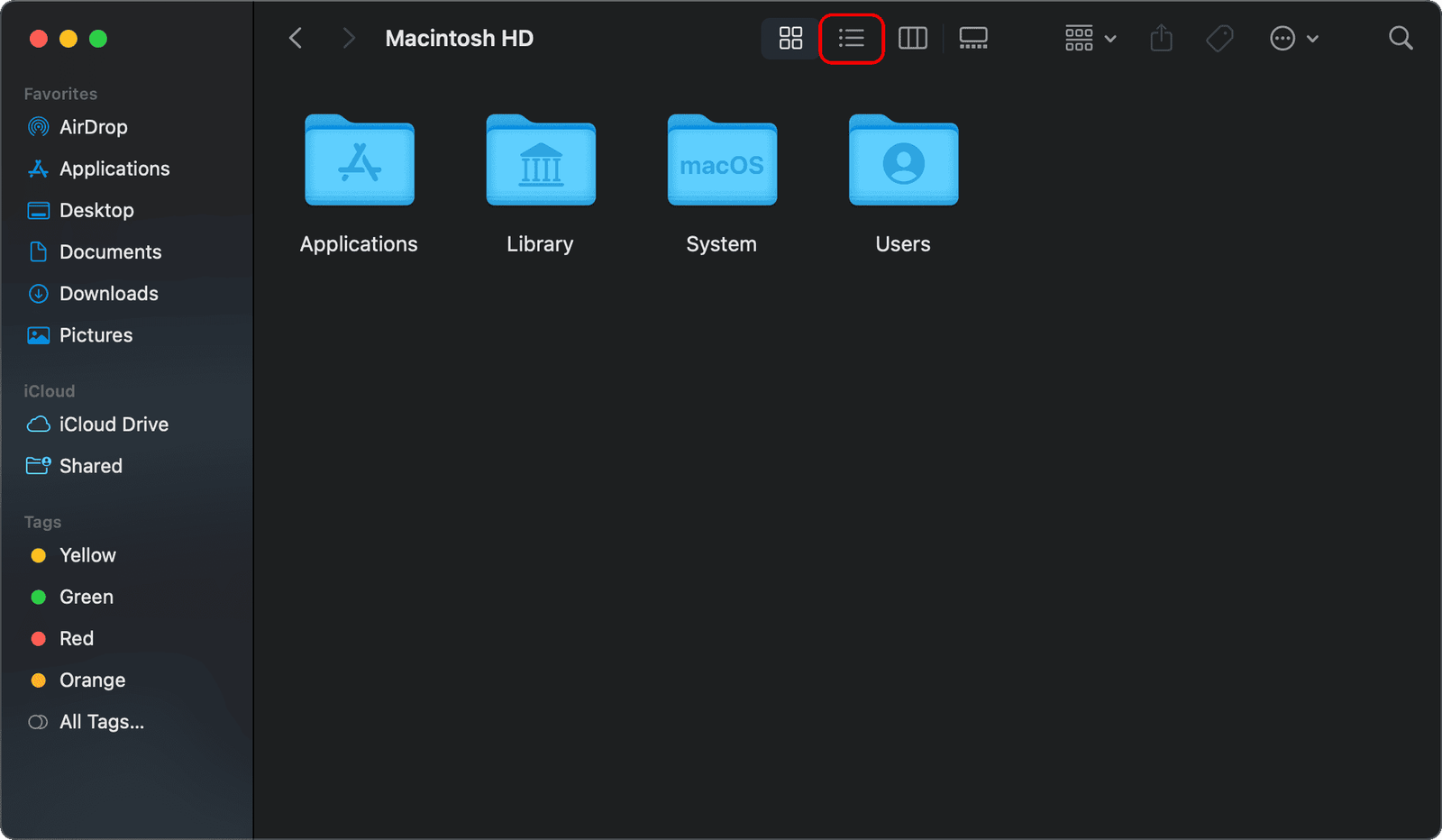1442x840 pixels.
Task: Select the Library folder icon
Action: coord(541,160)
